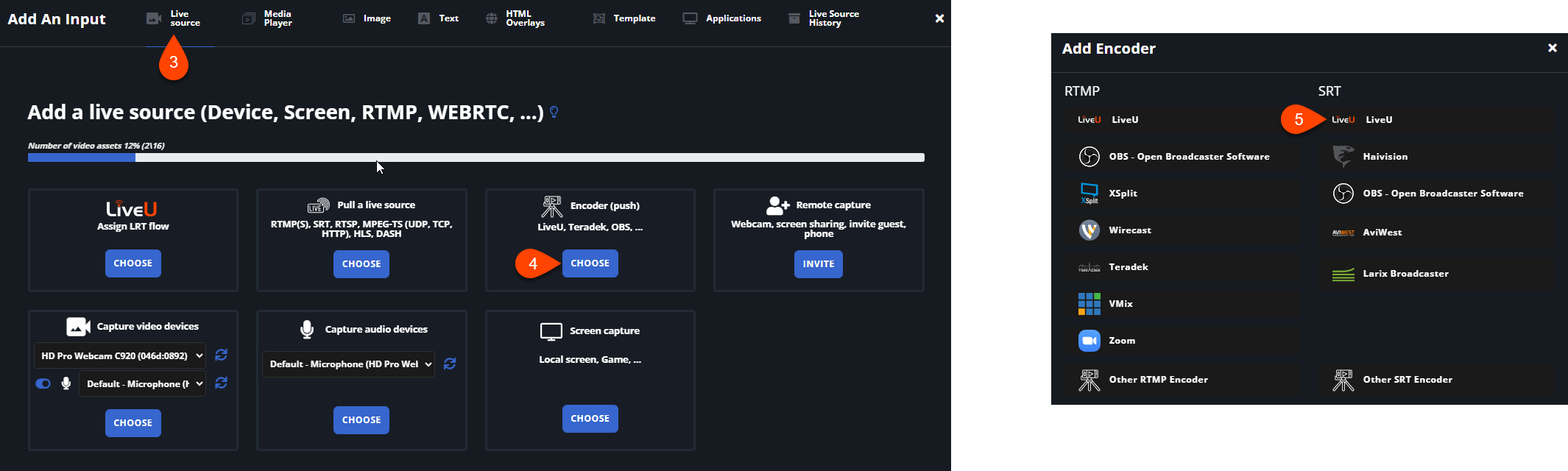This screenshot has width=1568, height=471.
Task: Open video card microphone dropdown
Action: 143,384
